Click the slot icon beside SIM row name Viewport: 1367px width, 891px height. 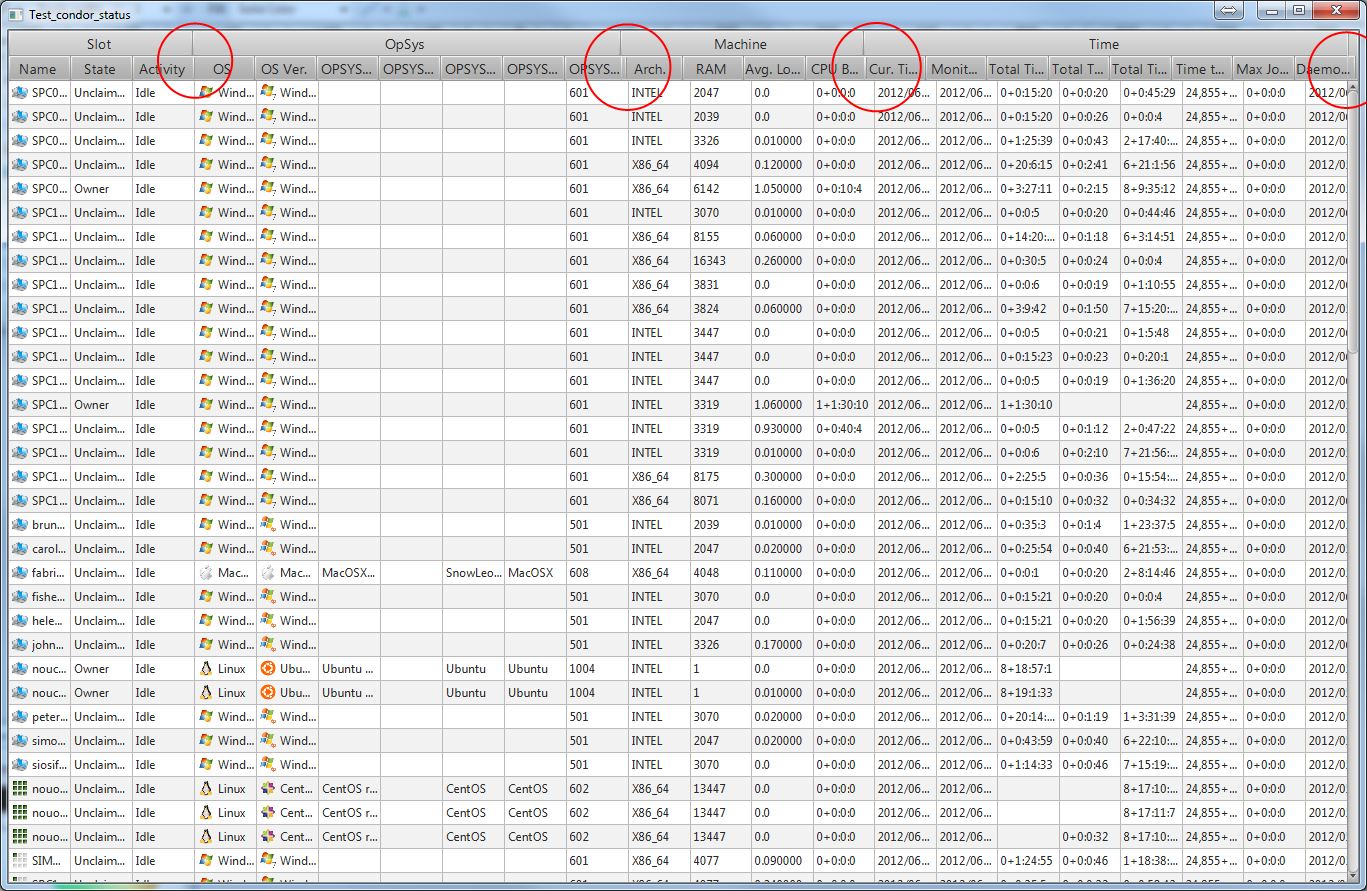tap(19, 861)
